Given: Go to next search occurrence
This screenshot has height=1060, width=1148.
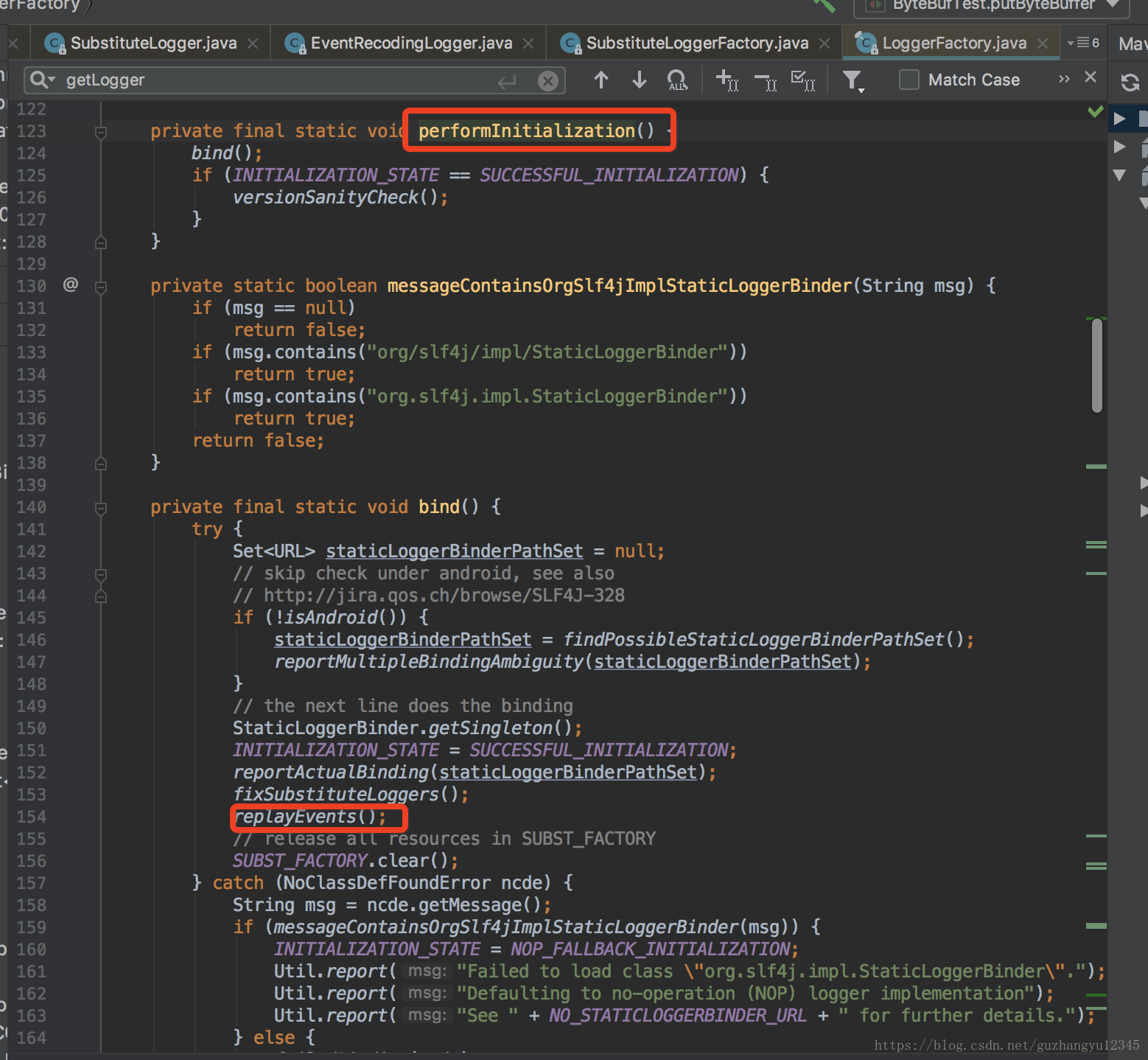Looking at the screenshot, I should coord(640,80).
